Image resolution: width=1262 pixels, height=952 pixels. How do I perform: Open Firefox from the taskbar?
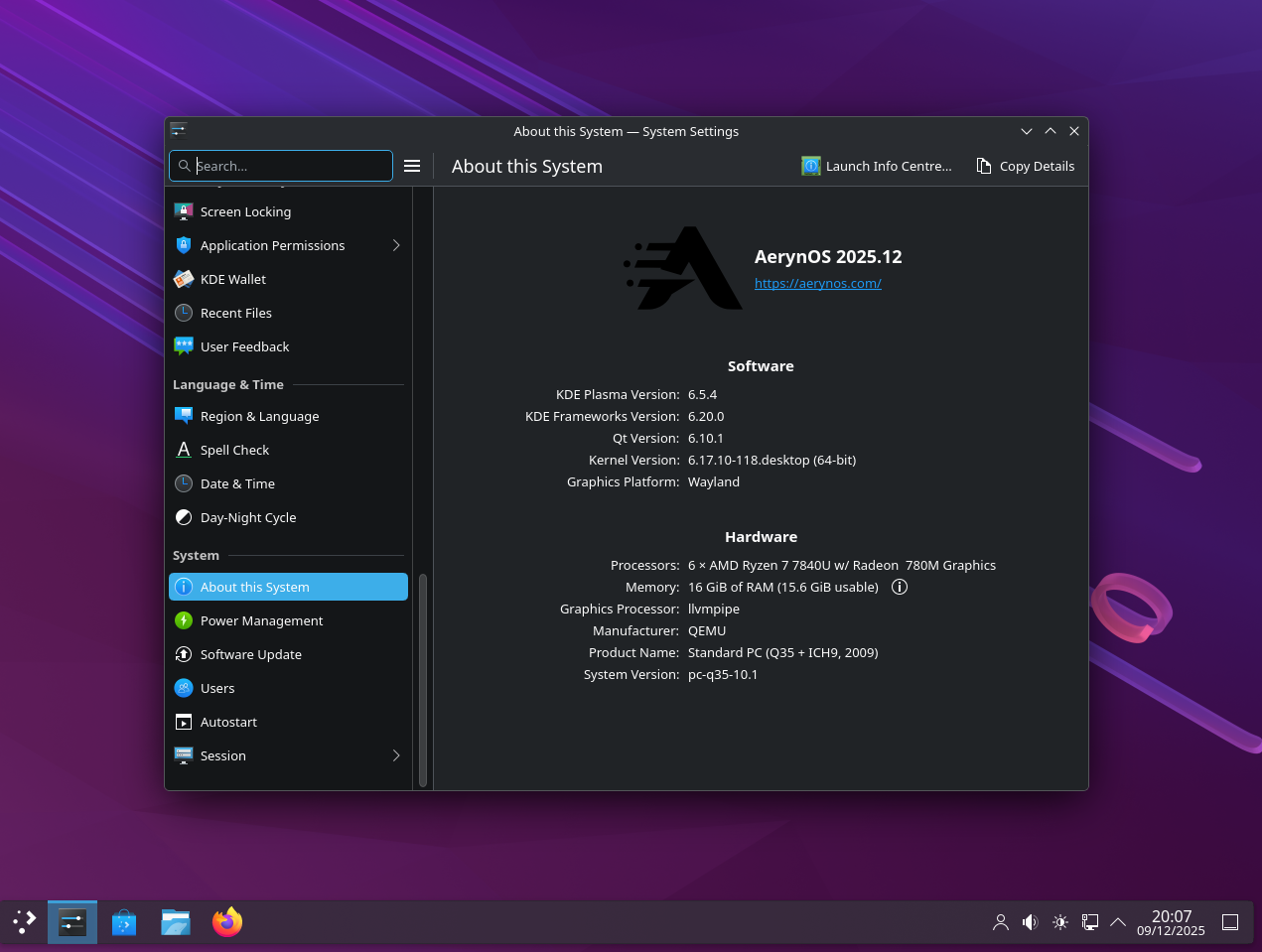point(227,922)
